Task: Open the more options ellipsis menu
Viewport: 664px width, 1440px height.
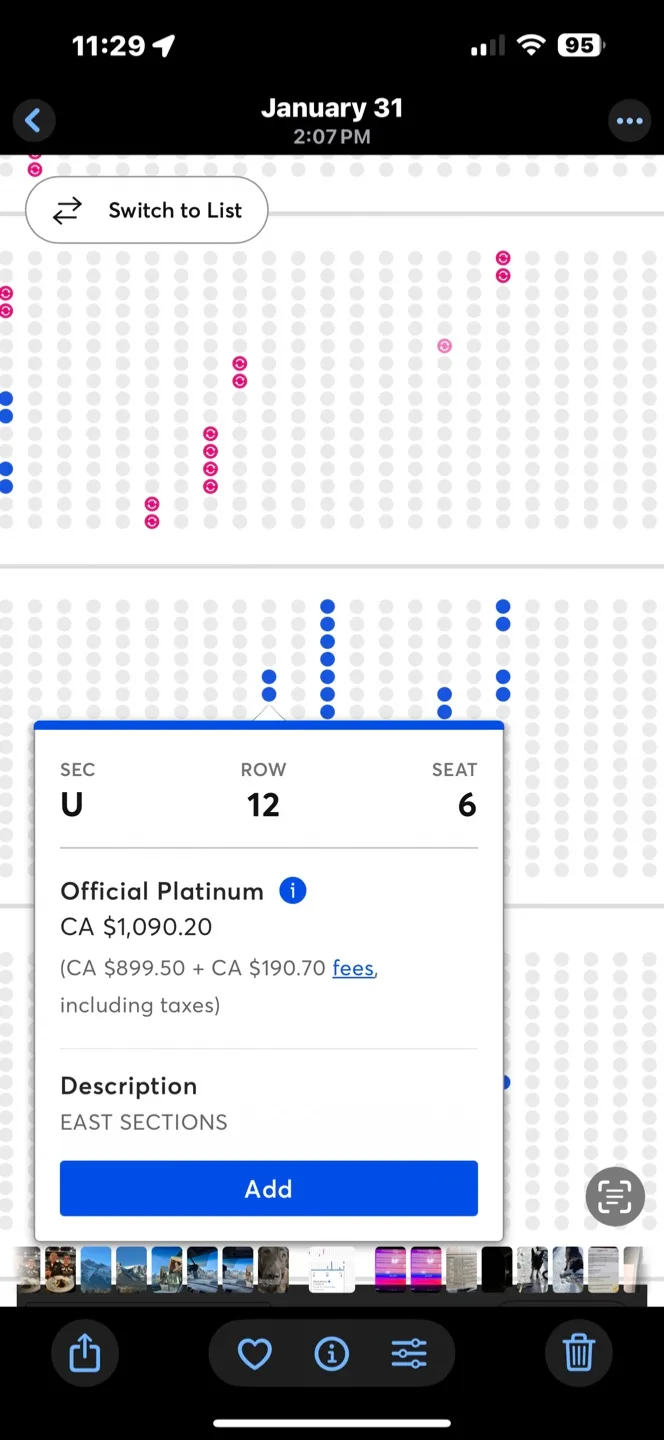Action: (x=630, y=120)
